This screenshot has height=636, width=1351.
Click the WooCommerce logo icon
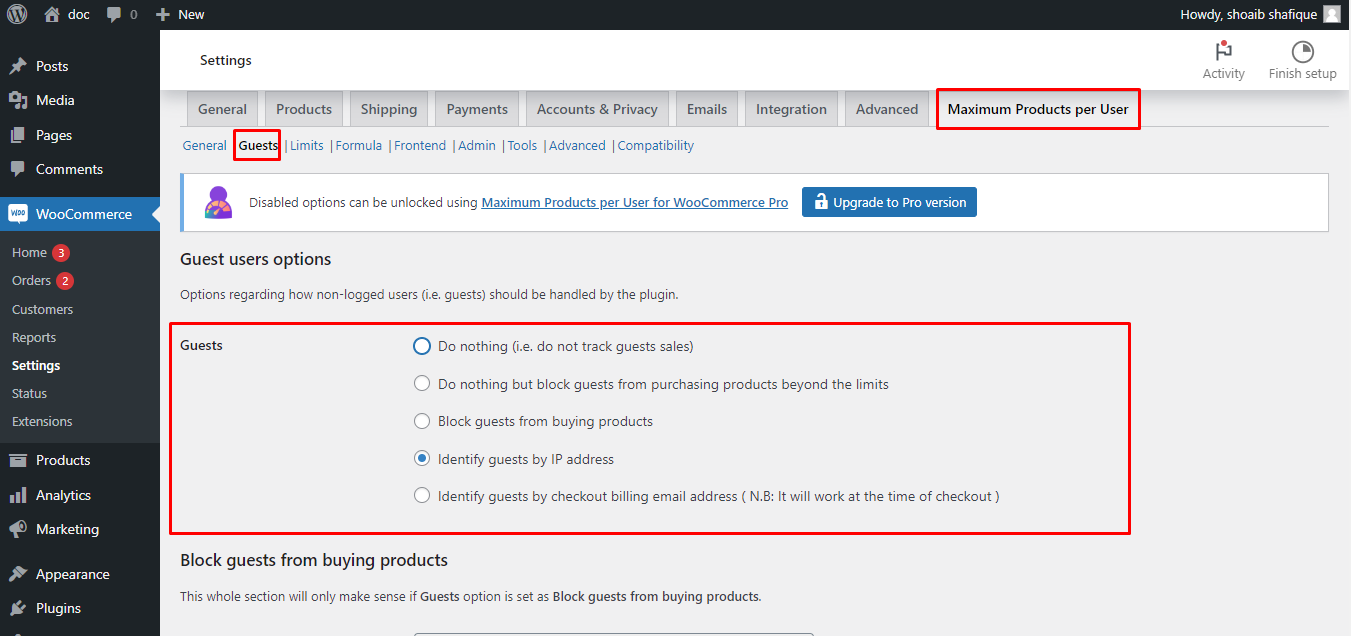tap(18, 214)
